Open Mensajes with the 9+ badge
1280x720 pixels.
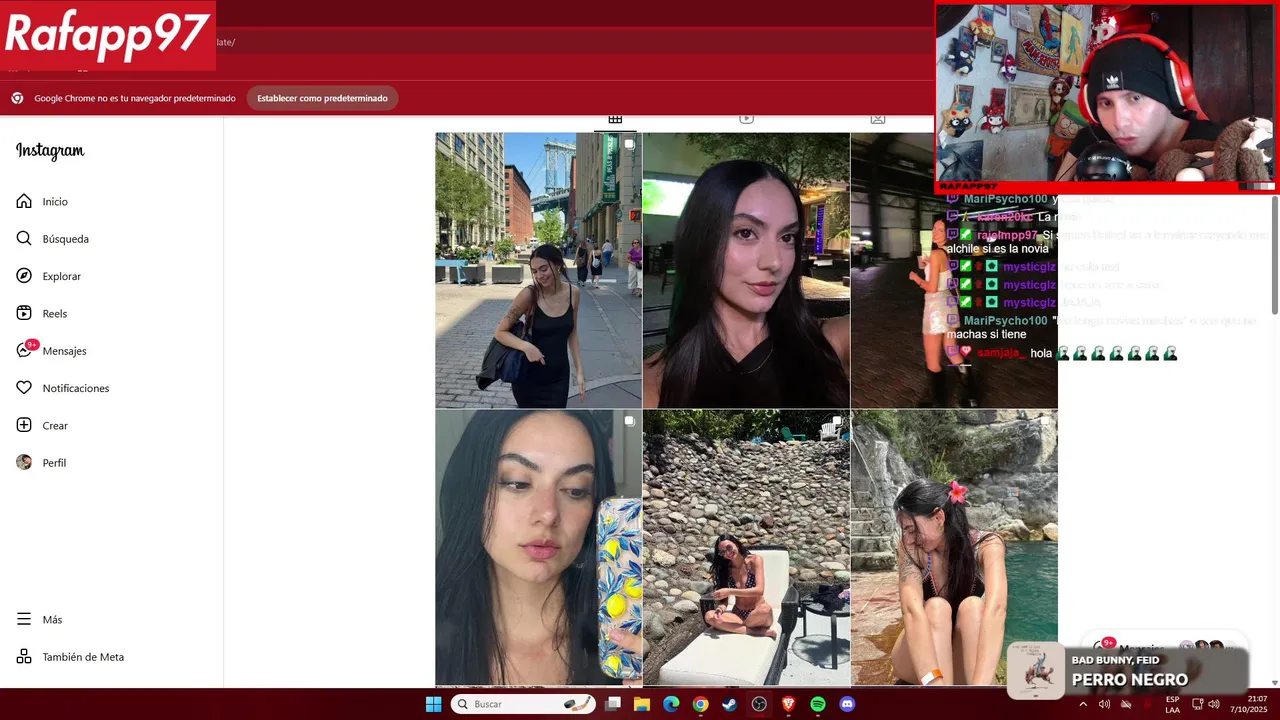(x=51, y=350)
